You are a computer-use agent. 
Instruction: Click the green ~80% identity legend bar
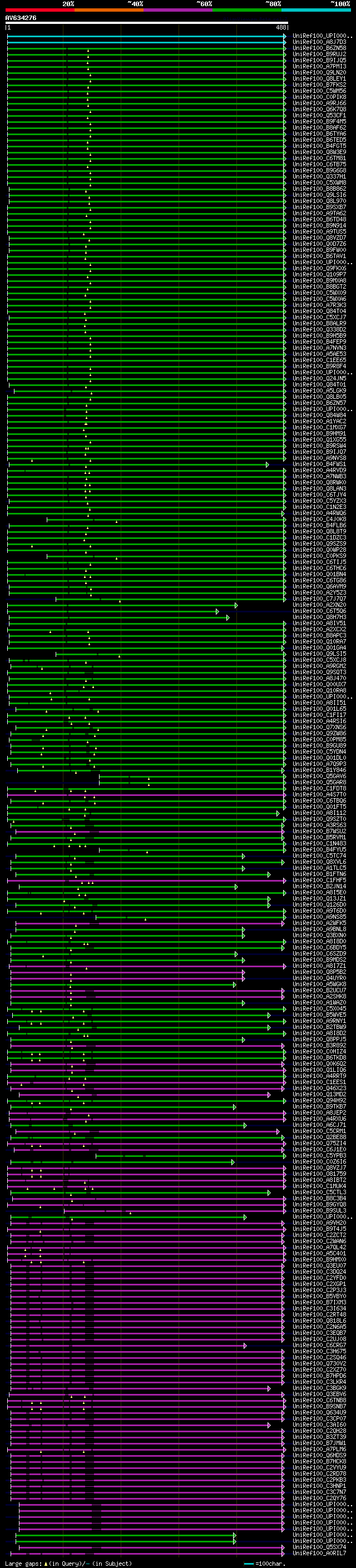point(246,10)
